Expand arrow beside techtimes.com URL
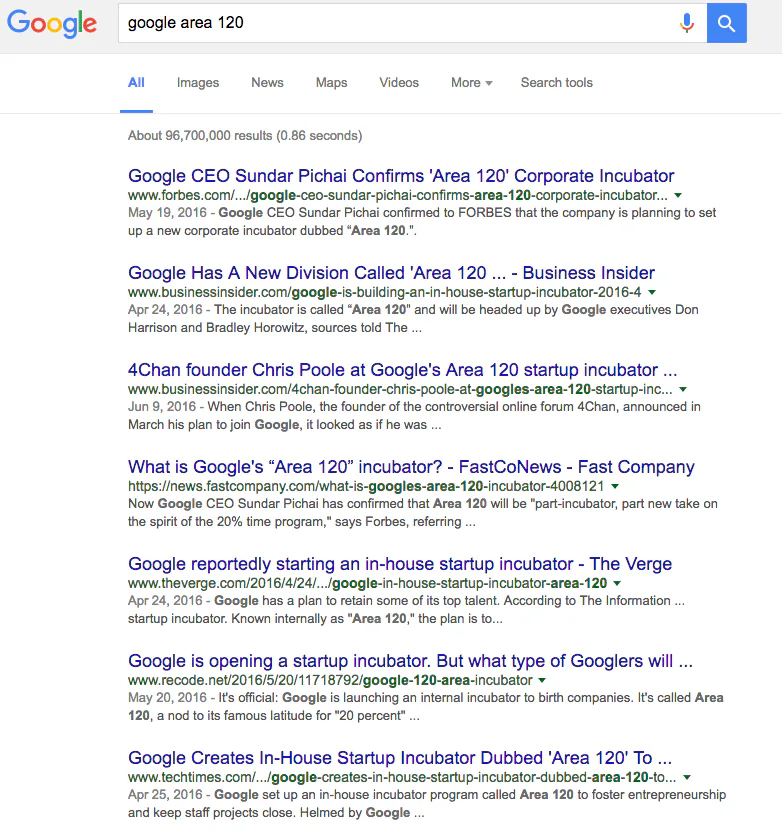This screenshot has height=832, width=782. tap(687, 778)
